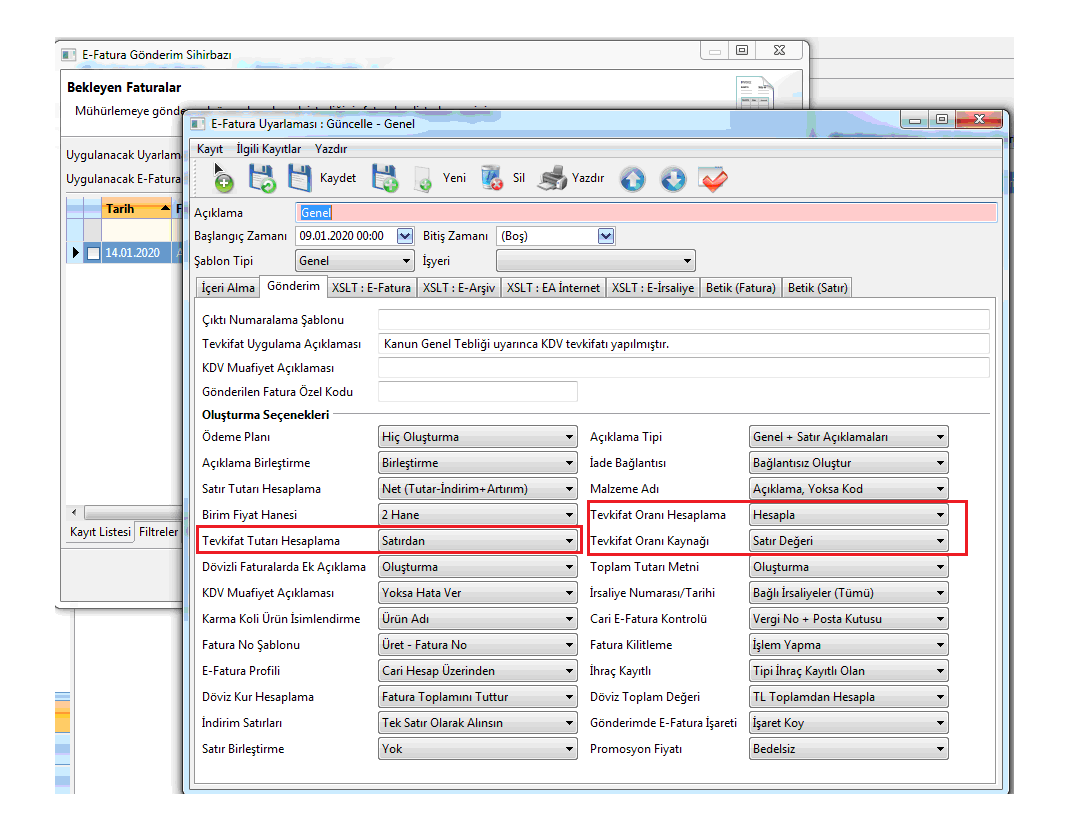Image resolution: width=1067 pixels, height=821 pixels.
Task: Click the save and refresh floppy icon
Action: tap(262, 179)
